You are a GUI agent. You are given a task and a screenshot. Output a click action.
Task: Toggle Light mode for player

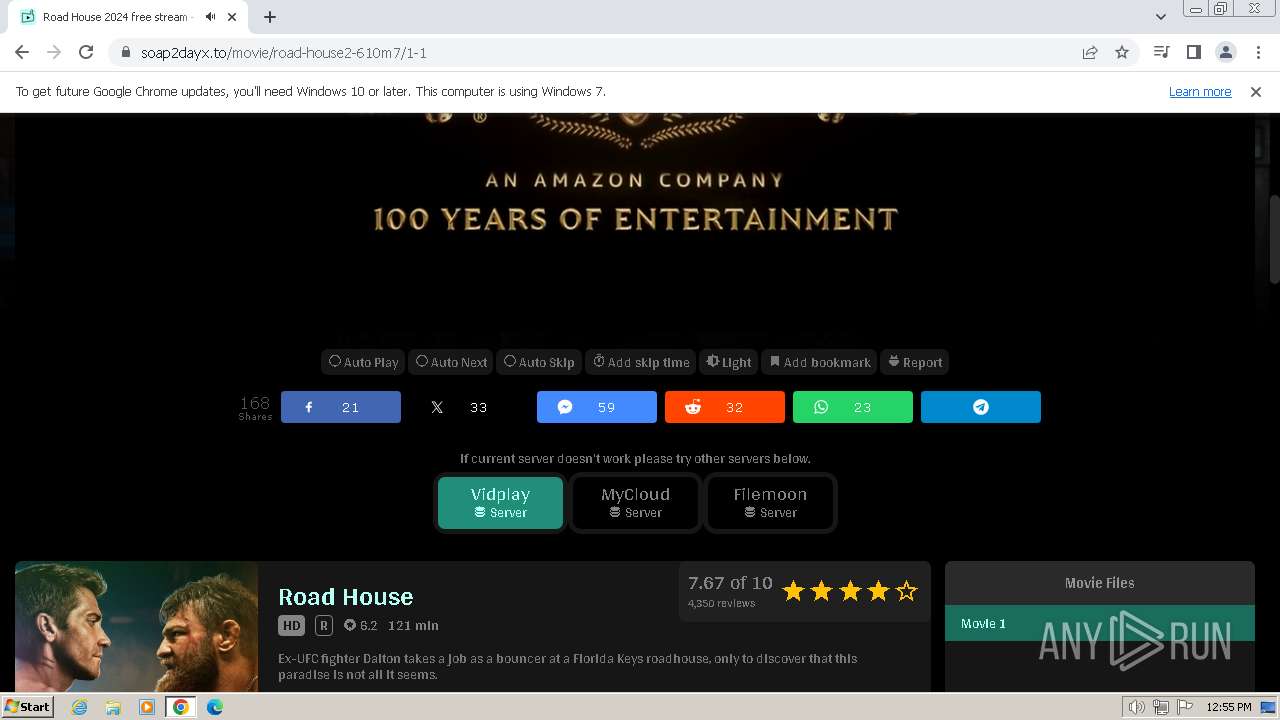point(729,362)
